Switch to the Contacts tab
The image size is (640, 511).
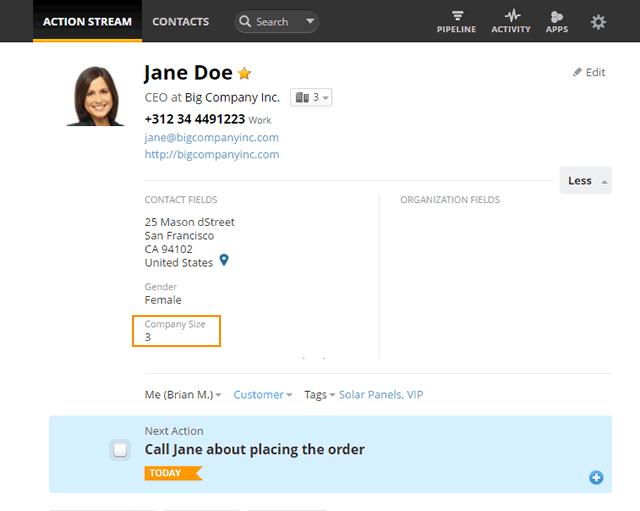pyautogui.click(x=180, y=22)
